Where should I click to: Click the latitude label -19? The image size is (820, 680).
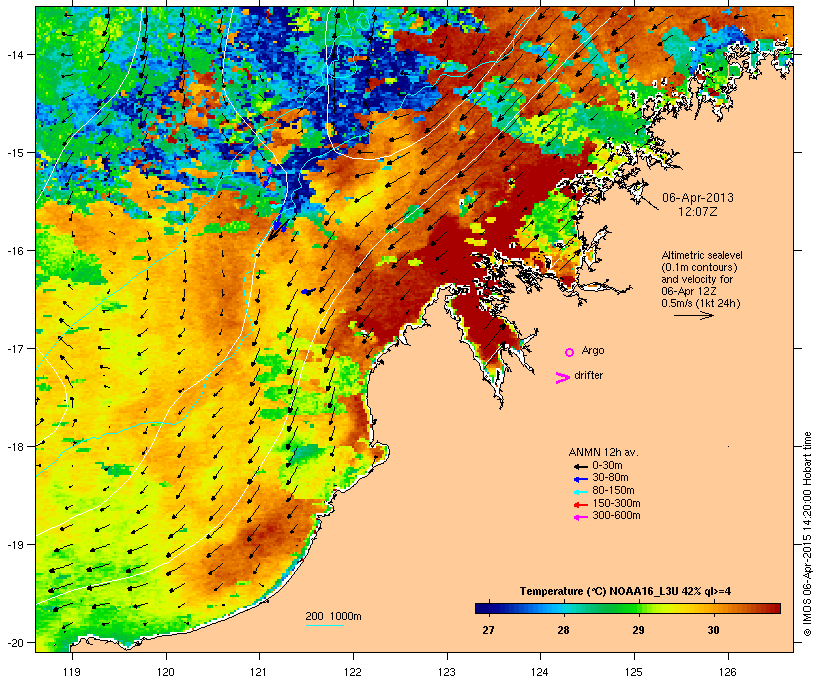point(14,545)
